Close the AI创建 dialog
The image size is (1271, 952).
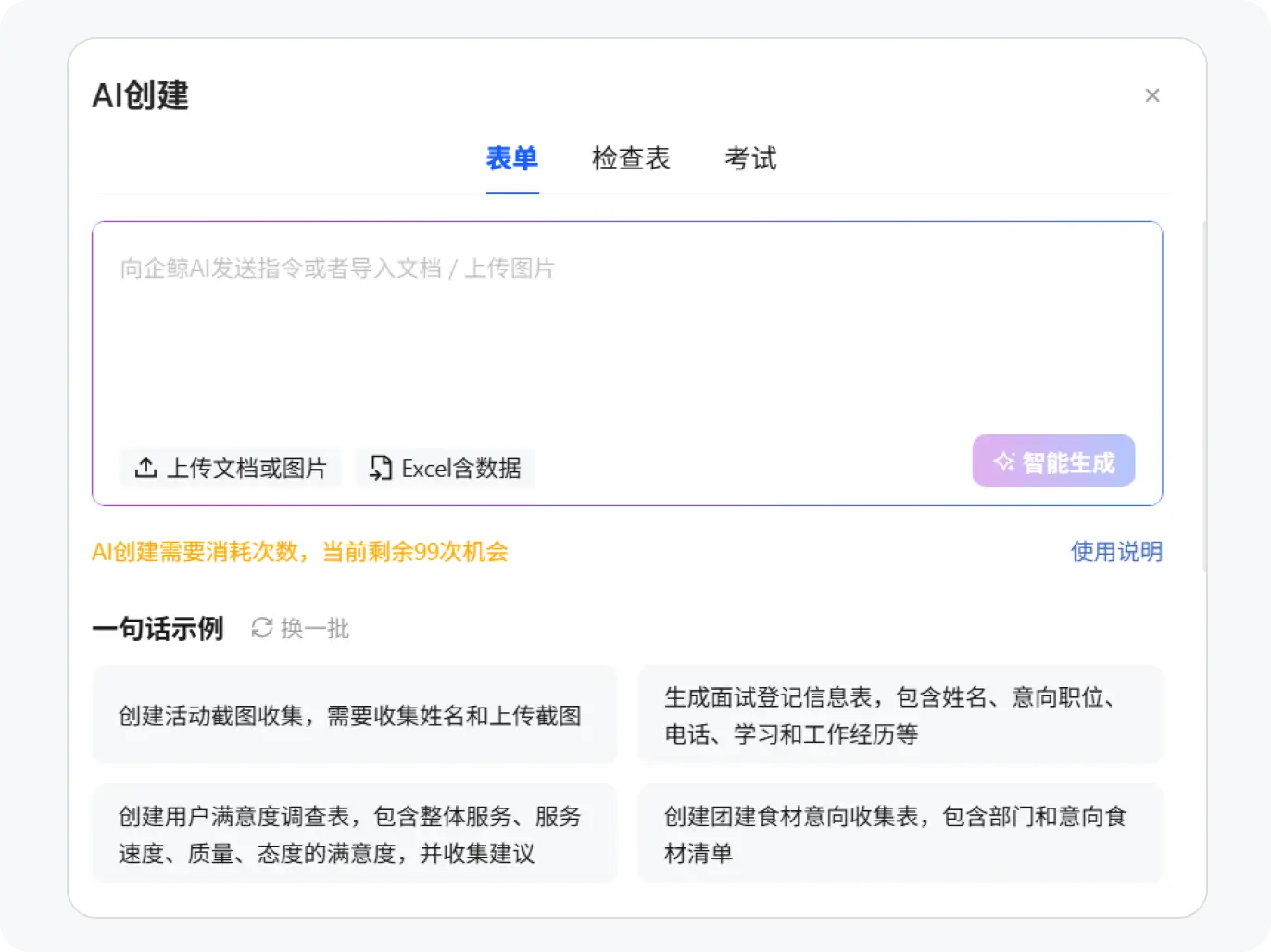pyautogui.click(x=1152, y=95)
